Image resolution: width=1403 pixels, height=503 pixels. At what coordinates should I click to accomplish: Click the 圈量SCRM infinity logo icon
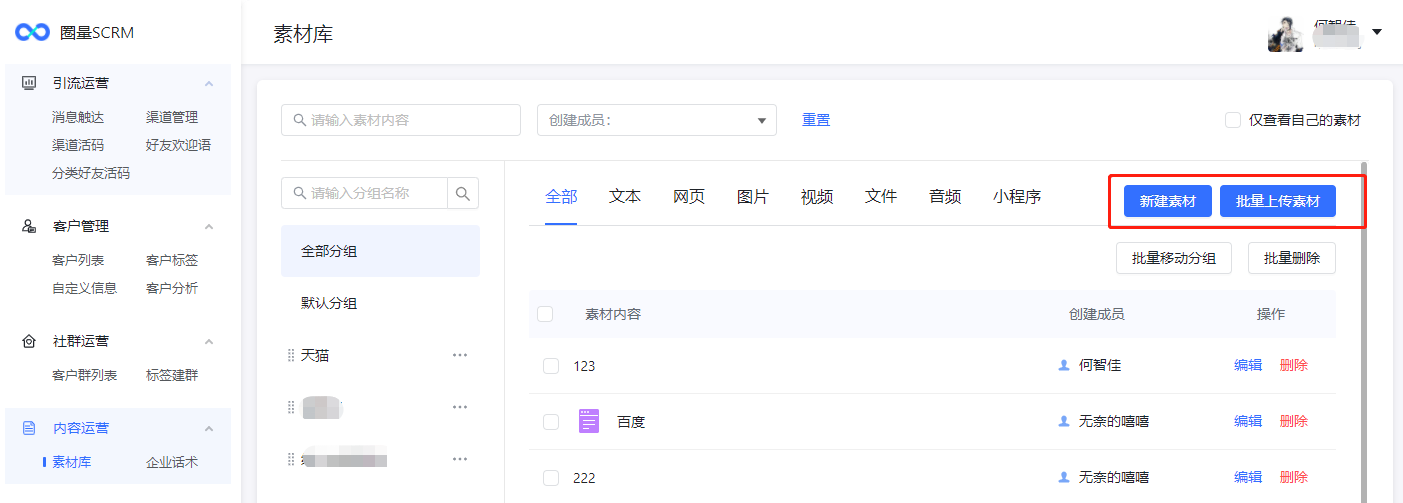click(x=32, y=32)
